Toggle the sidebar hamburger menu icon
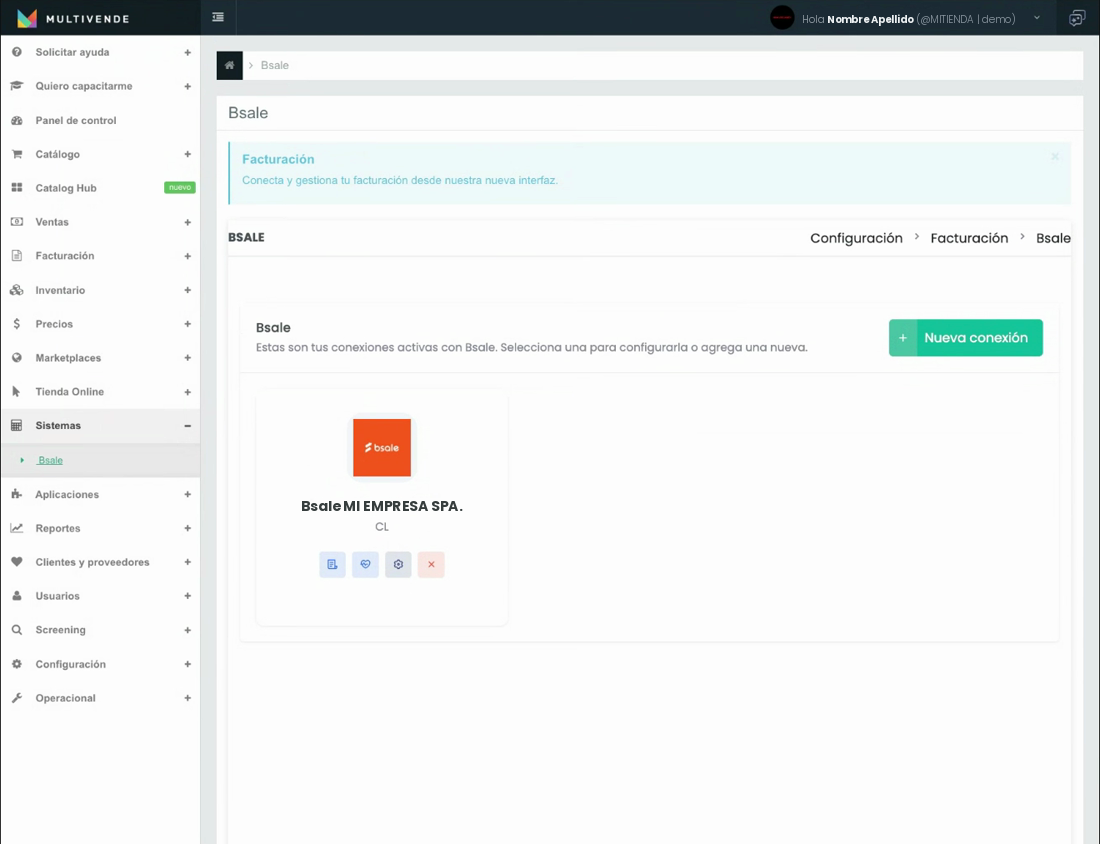The image size is (1100, 844). pos(218,17)
